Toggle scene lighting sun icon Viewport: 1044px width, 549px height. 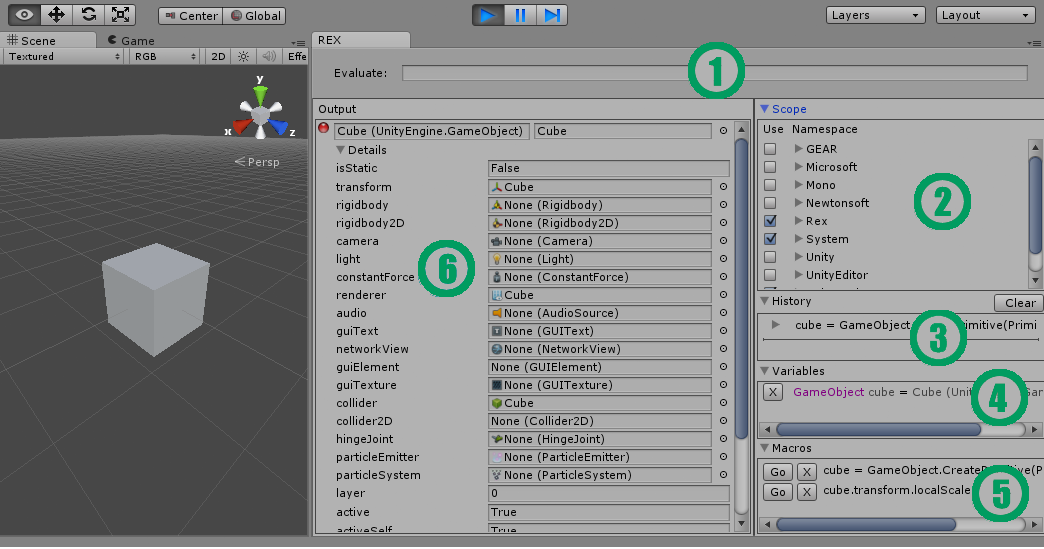[x=244, y=57]
